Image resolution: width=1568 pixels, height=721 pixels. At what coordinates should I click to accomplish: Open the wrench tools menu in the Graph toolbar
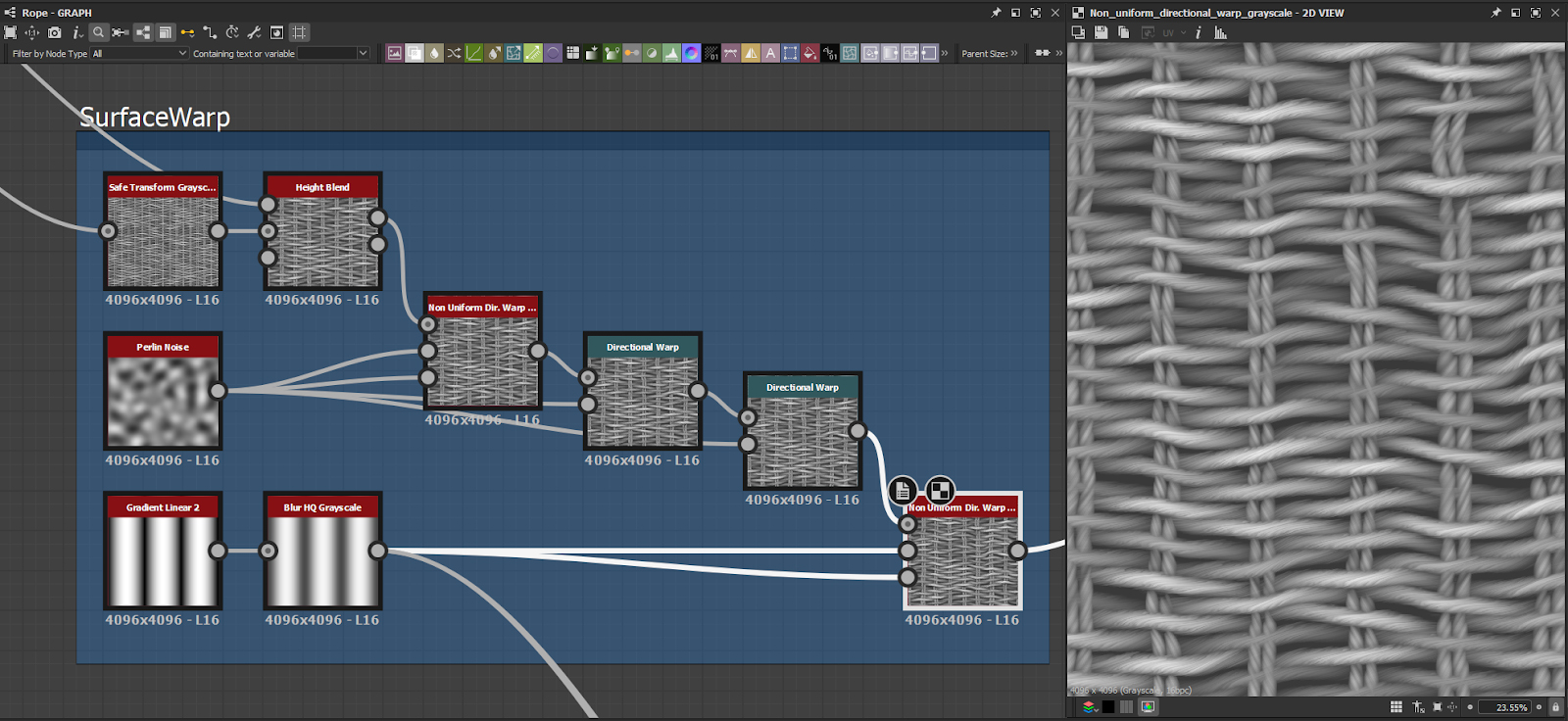click(x=254, y=32)
